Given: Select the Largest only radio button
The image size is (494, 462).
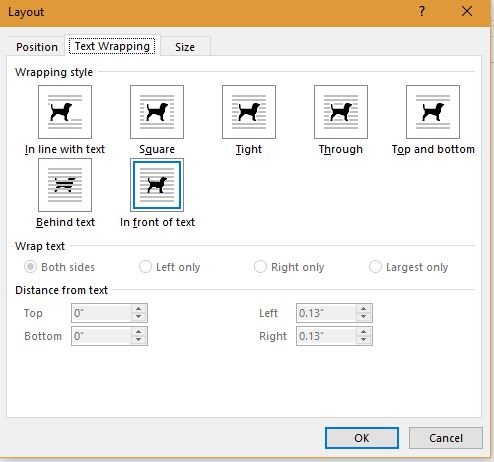Looking at the screenshot, I should 375,267.
